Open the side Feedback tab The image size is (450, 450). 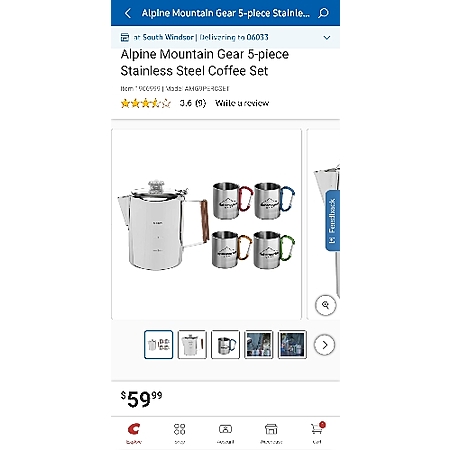[x=332, y=221]
